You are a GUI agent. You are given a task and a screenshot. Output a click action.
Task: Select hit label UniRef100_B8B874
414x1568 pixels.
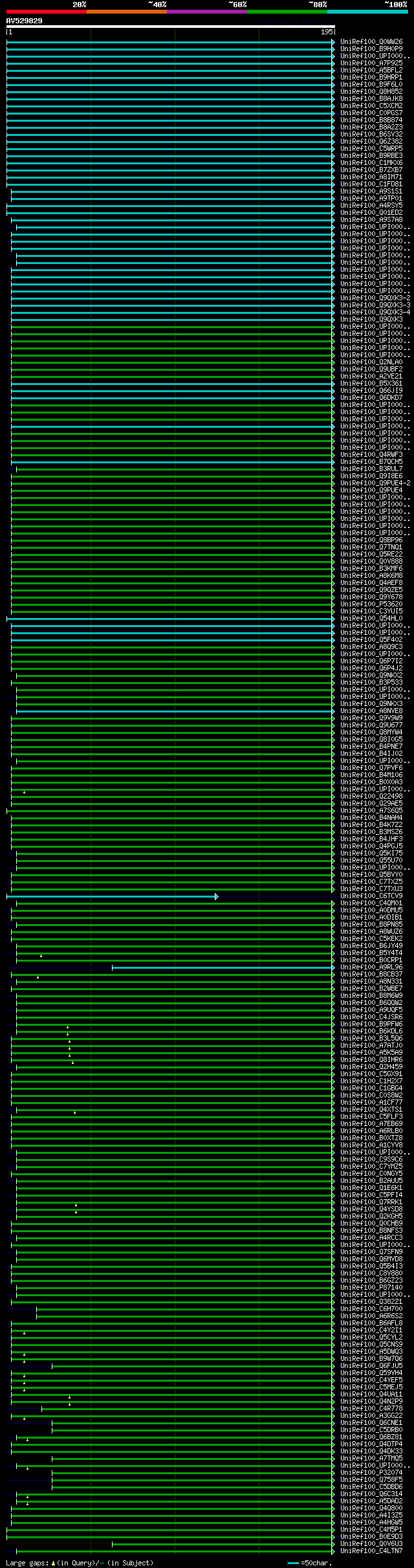click(371, 120)
